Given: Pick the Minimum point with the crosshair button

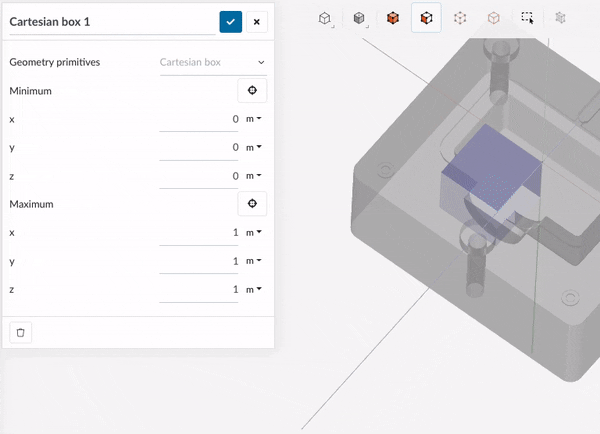Looking at the screenshot, I should click(x=252, y=91).
